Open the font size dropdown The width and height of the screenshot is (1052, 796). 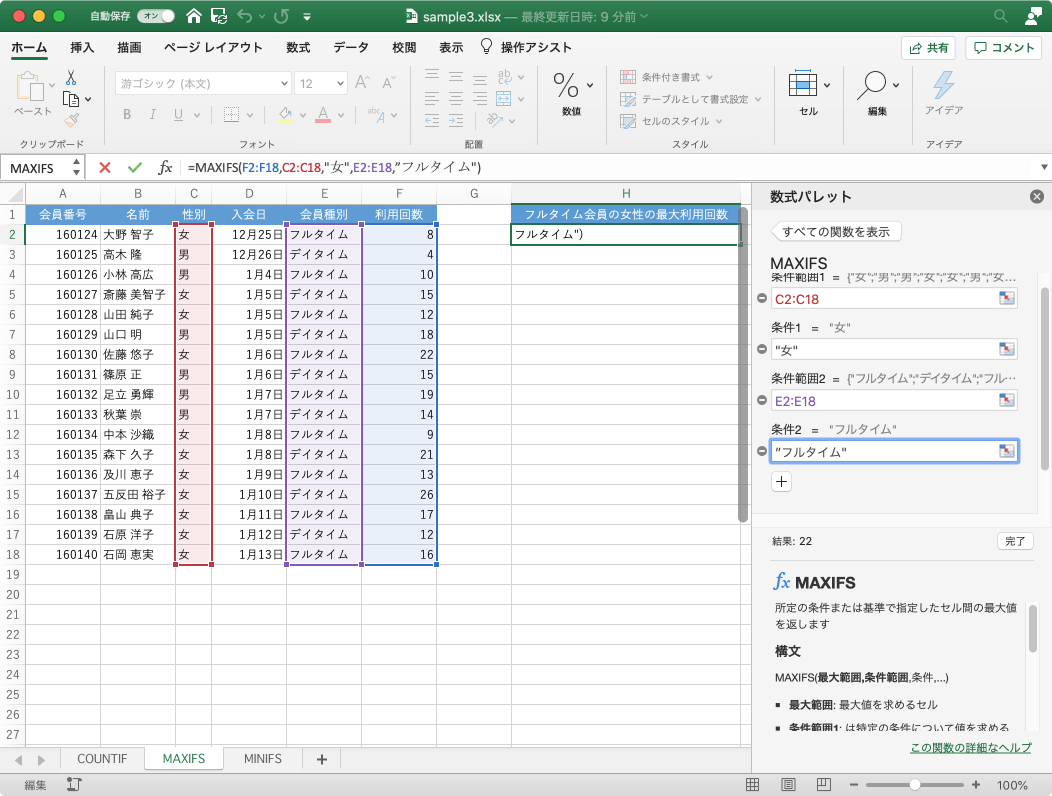tap(340, 83)
